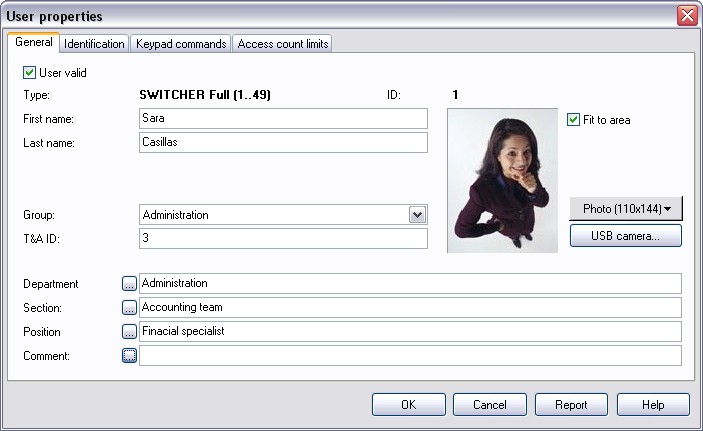Viewport: 703px width, 431px height.
Task: Open the Photo (110x144) size dropdown
Action: 625,209
